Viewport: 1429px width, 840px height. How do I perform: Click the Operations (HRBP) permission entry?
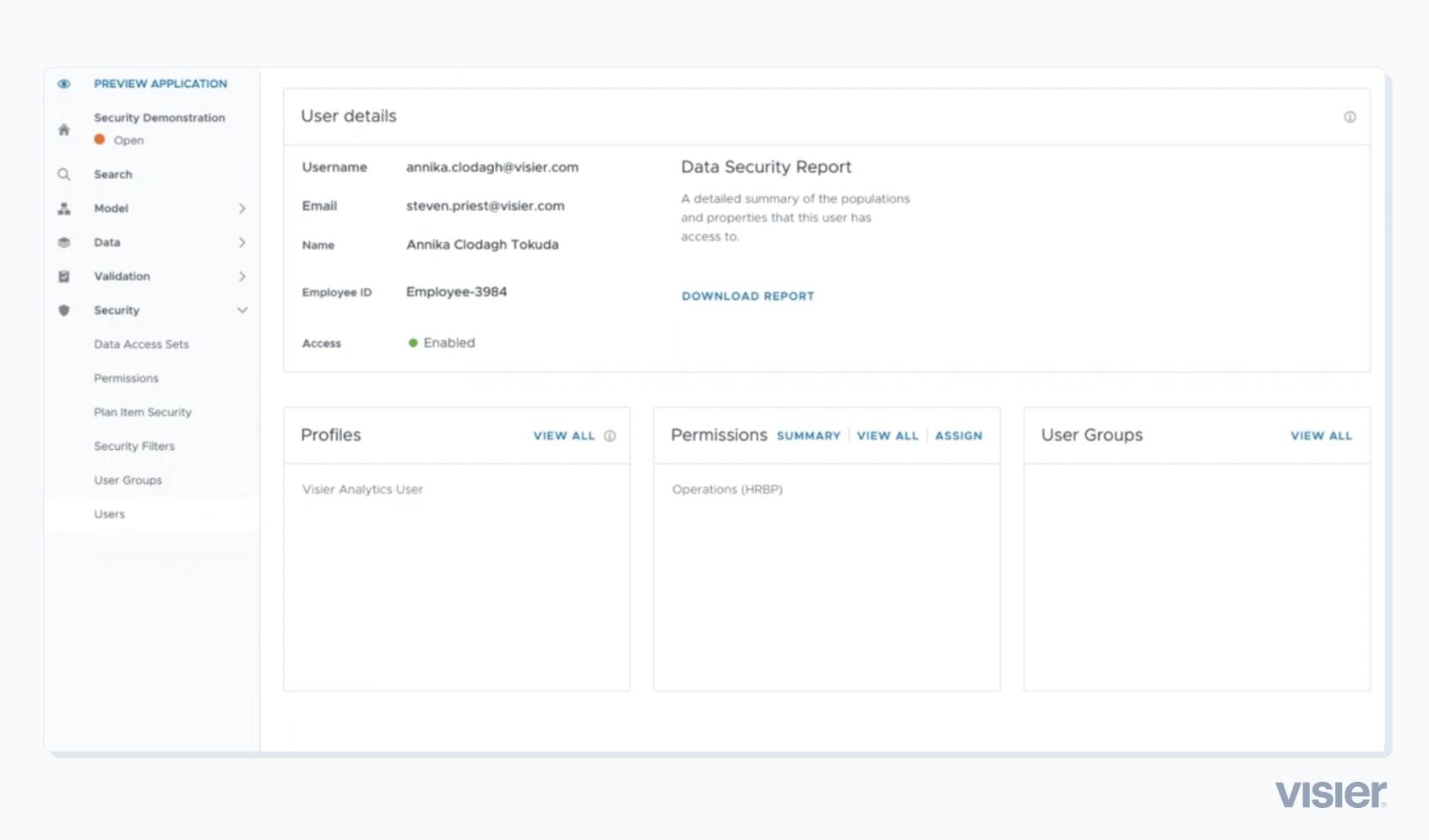click(x=727, y=489)
